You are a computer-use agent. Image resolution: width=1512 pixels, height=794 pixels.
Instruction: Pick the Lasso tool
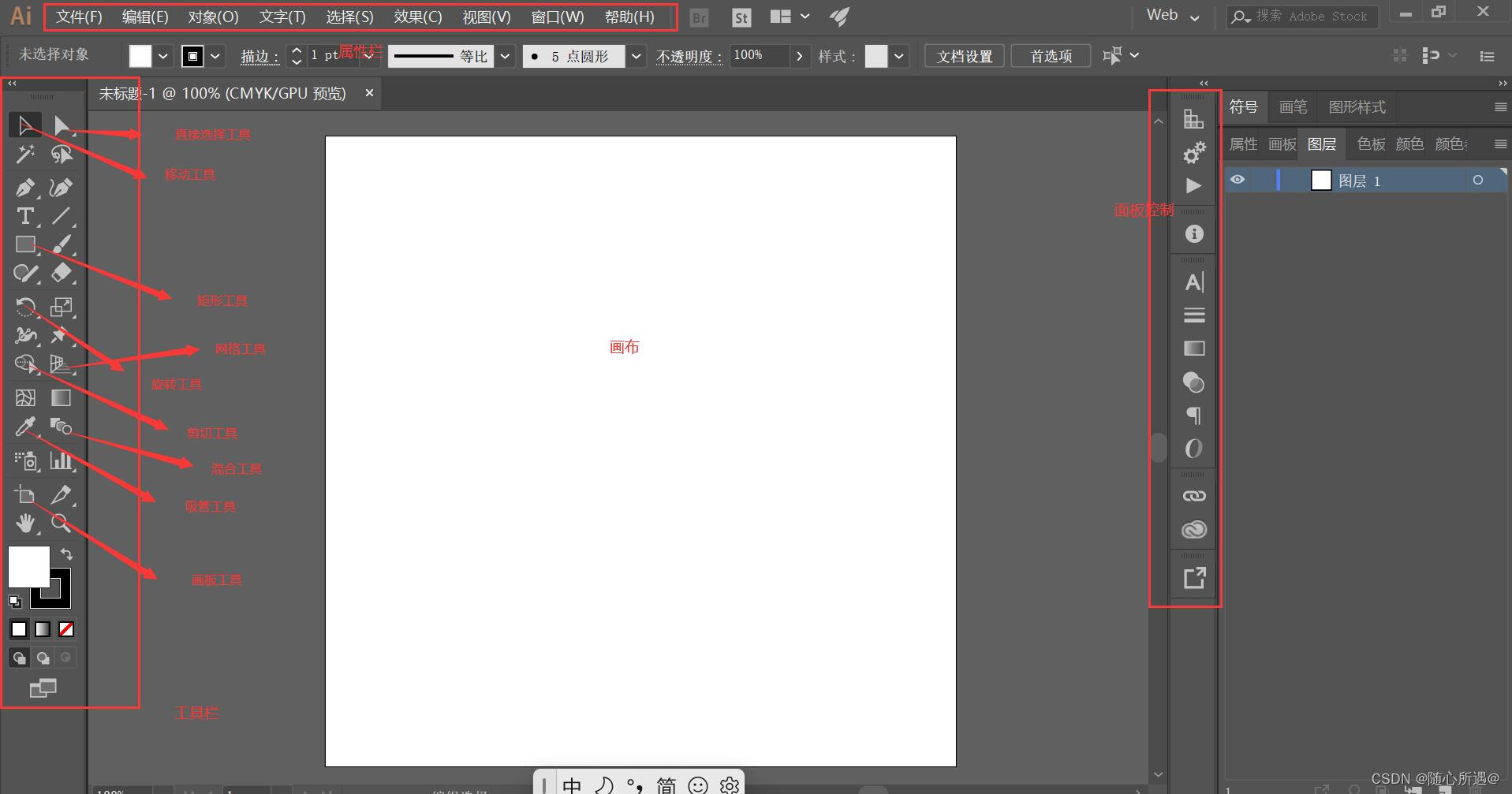(x=62, y=155)
